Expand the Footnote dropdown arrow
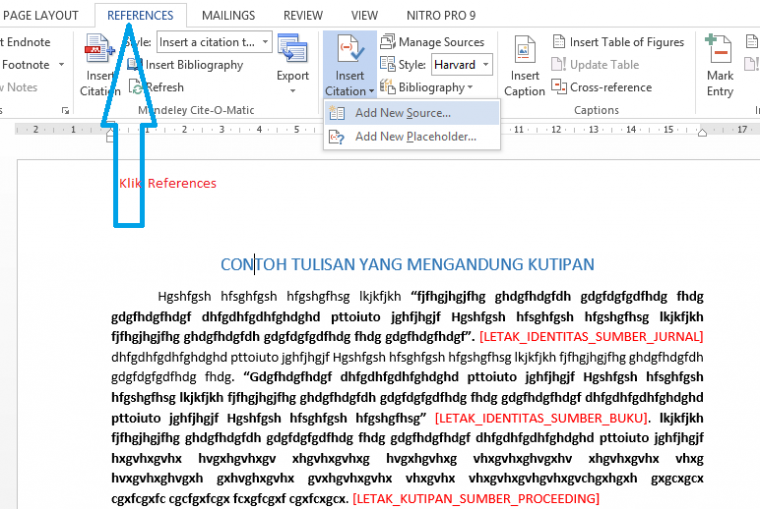The height and width of the screenshot is (509, 760). click(62, 64)
